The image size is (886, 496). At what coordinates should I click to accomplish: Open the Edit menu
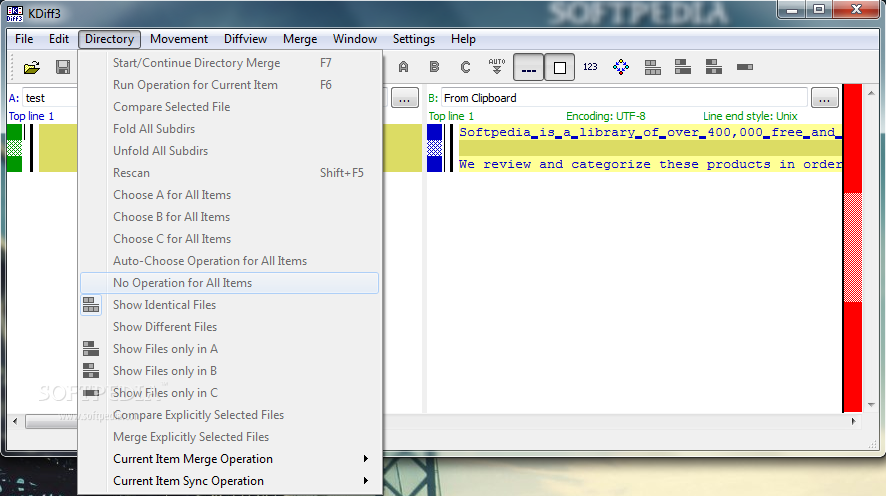[59, 39]
